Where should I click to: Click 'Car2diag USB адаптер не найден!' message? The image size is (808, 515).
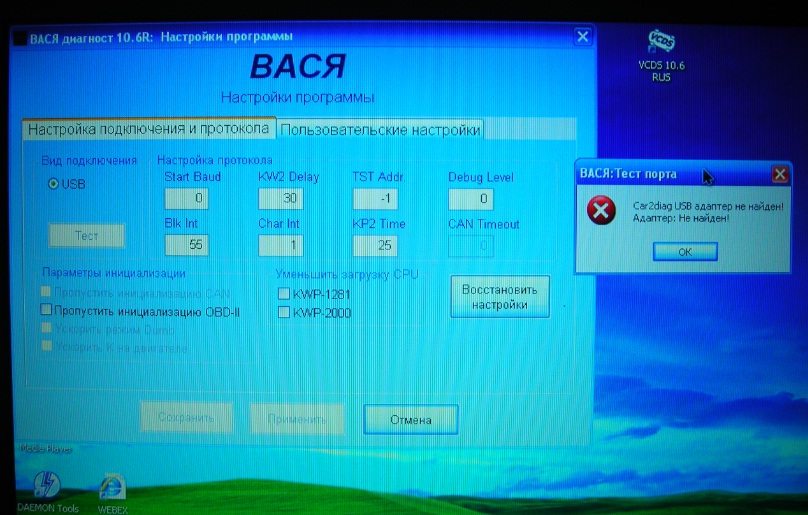pyautogui.click(x=708, y=206)
